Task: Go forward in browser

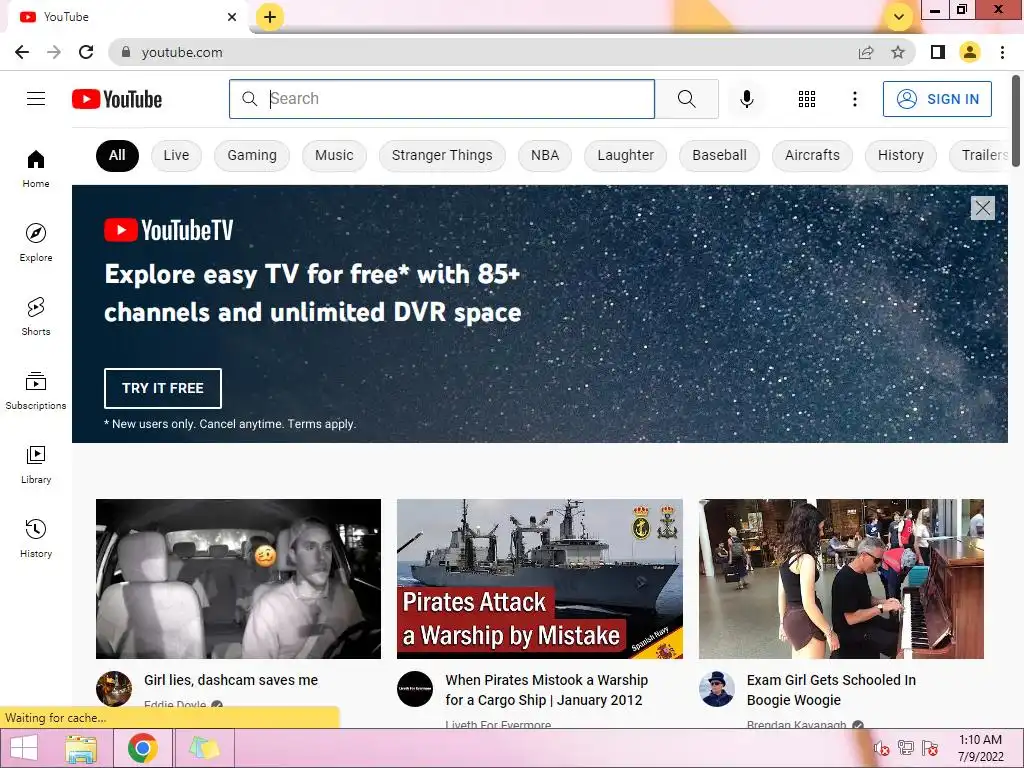Action: tap(54, 52)
